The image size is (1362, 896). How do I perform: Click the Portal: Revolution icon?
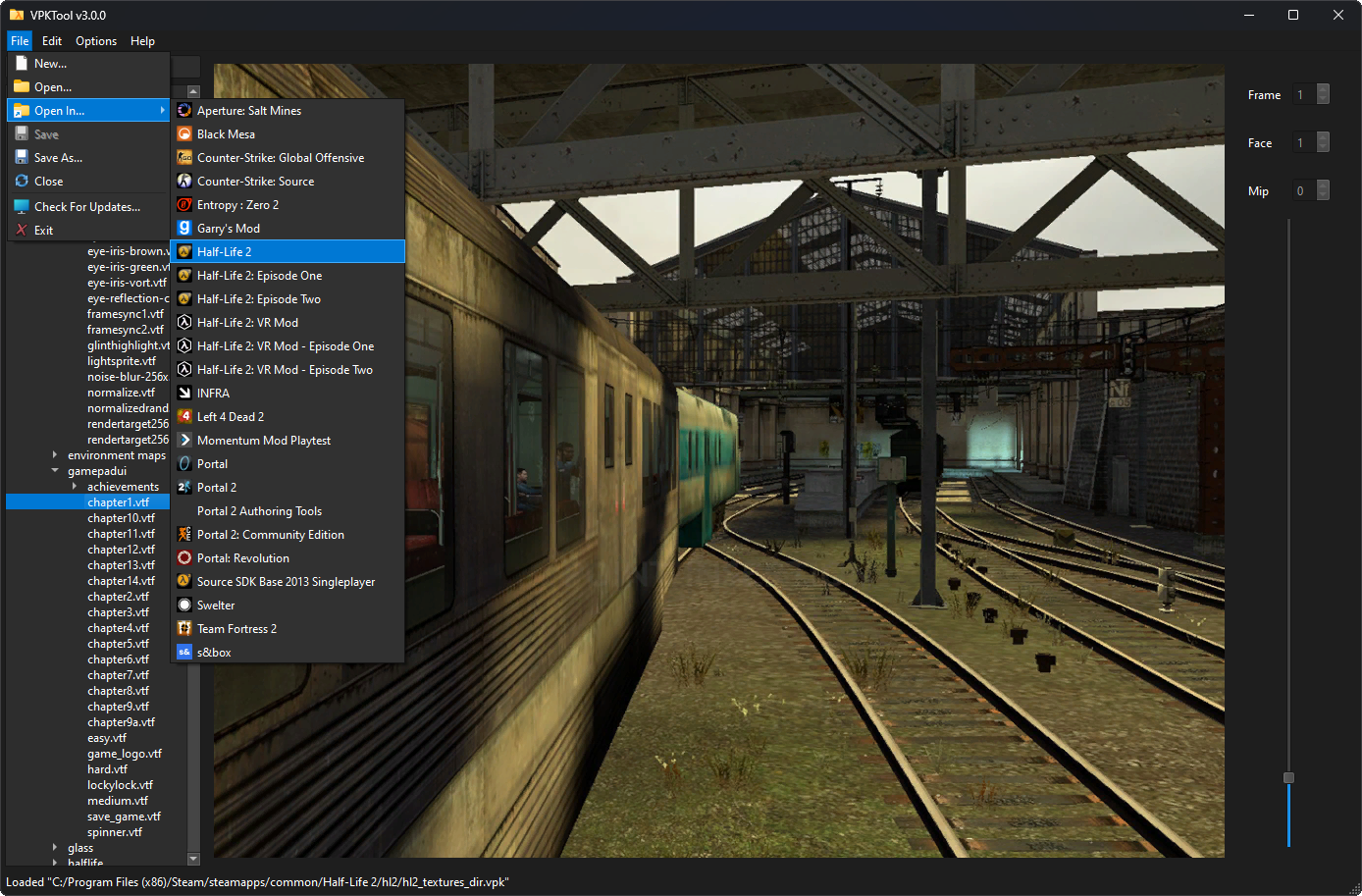pyautogui.click(x=184, y=557)
